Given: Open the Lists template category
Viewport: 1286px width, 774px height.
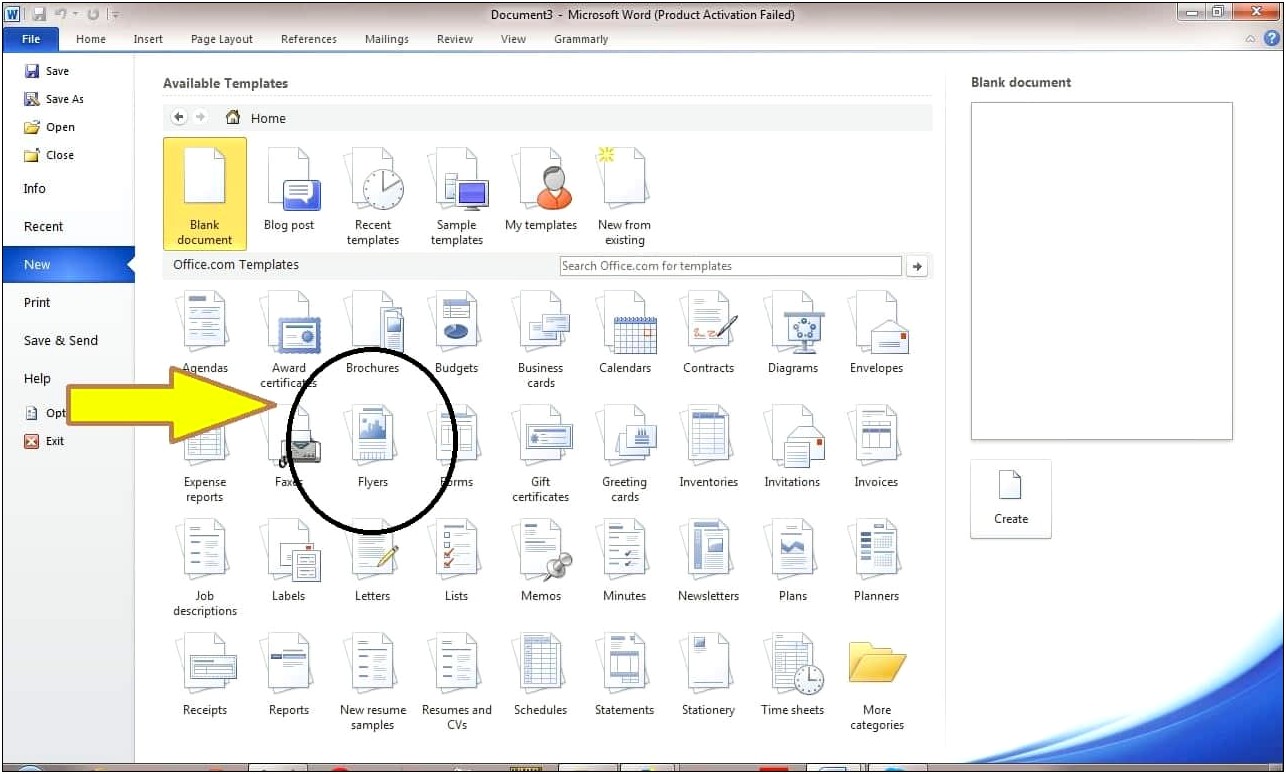Looking at the screenshot, I should click(x=456, y=561).
